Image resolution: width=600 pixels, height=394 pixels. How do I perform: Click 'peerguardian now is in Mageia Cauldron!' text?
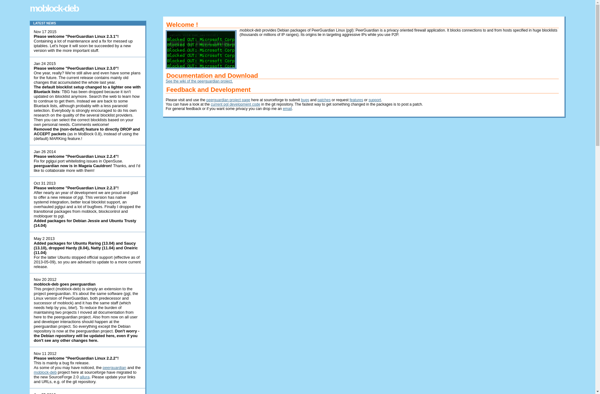(x=73, y=166)
